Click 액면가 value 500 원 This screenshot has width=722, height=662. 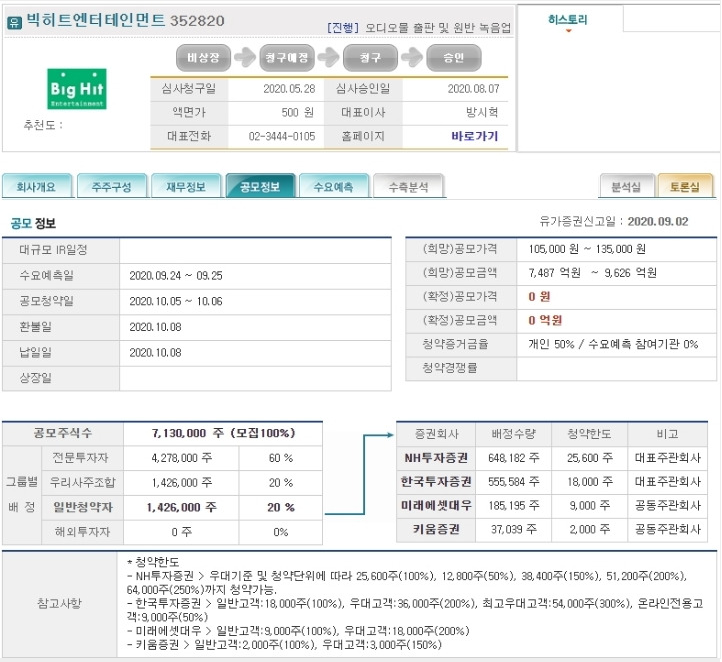(x=297, y=112)
